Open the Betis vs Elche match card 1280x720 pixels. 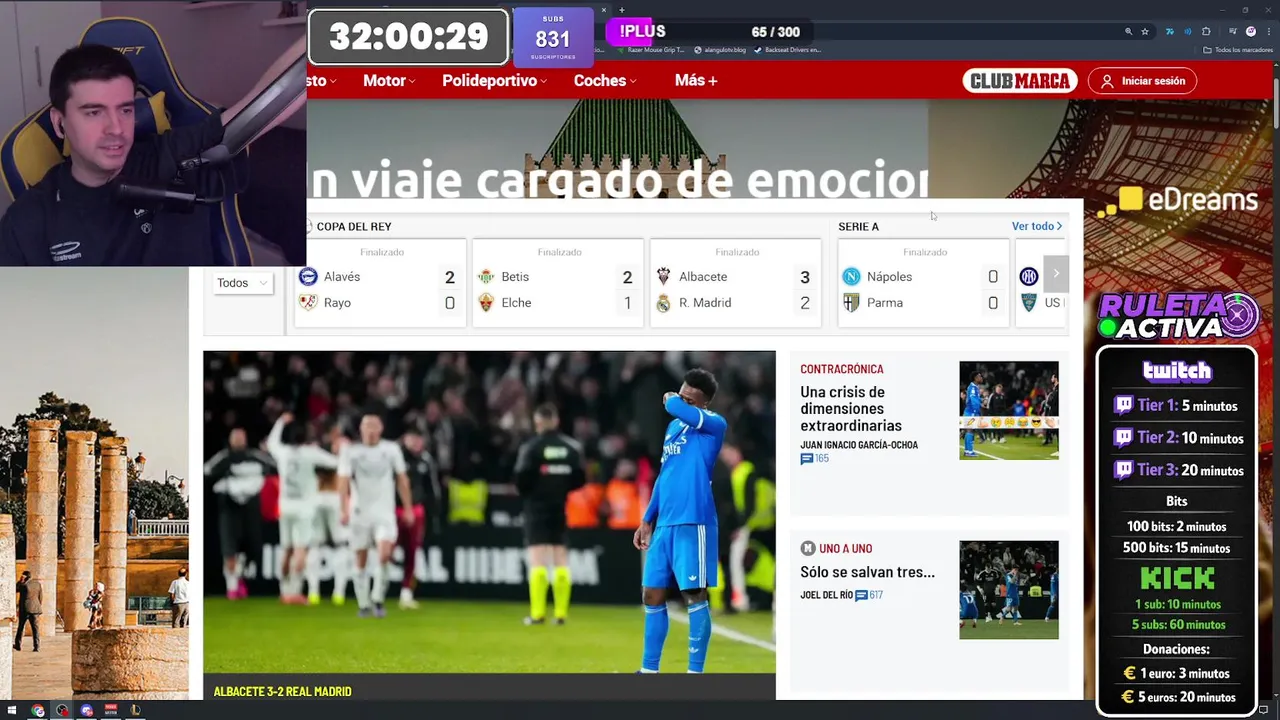[x=559, y=283]
